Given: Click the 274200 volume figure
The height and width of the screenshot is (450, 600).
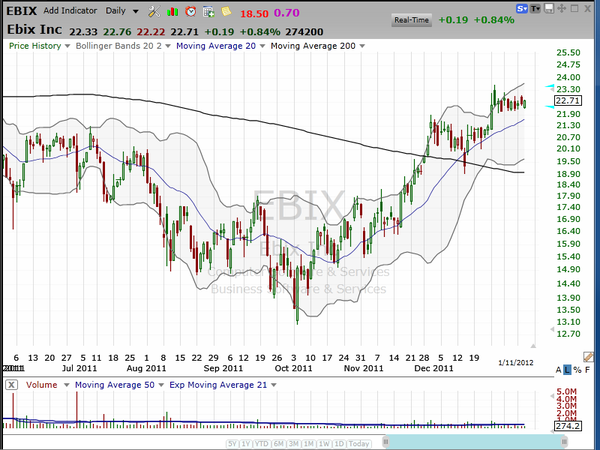Looking at the screenshot, I should [x=304, y=32].
